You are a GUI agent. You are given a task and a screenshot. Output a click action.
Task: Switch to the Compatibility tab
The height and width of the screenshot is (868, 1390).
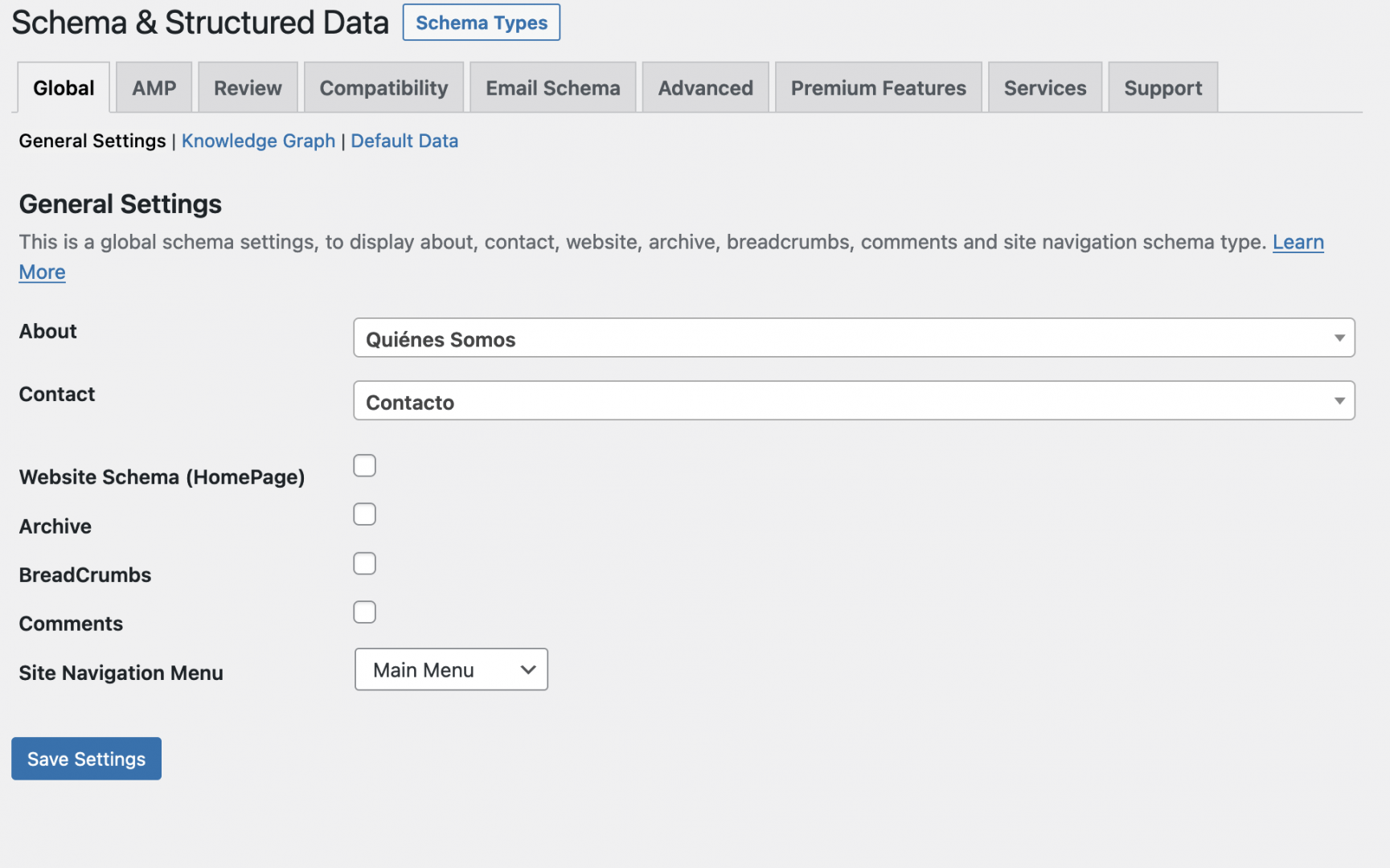click(x=383, y=88)
